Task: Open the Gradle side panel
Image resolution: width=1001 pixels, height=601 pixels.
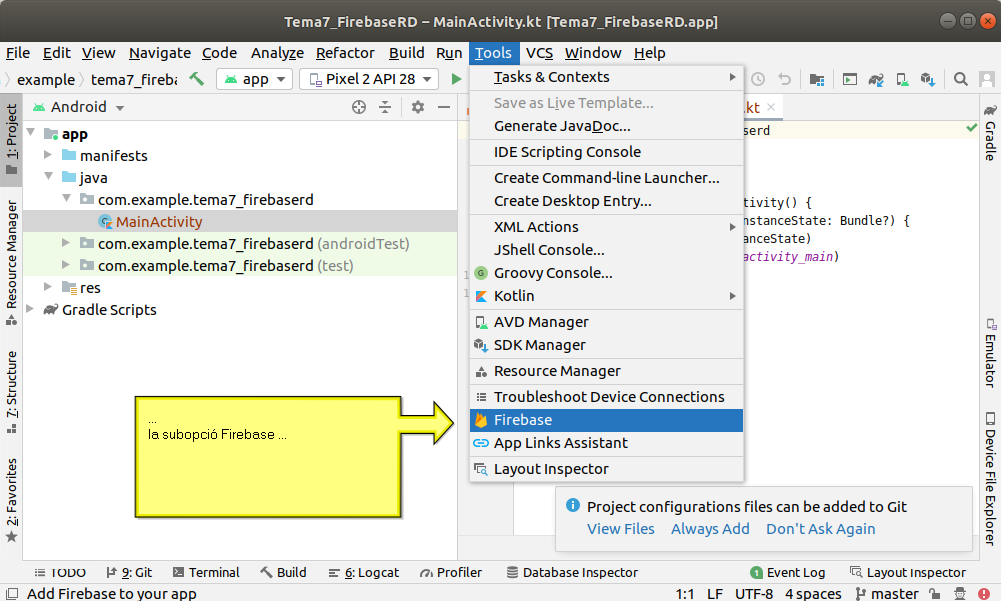Action: pyautogui.click(x=990, y=133)
